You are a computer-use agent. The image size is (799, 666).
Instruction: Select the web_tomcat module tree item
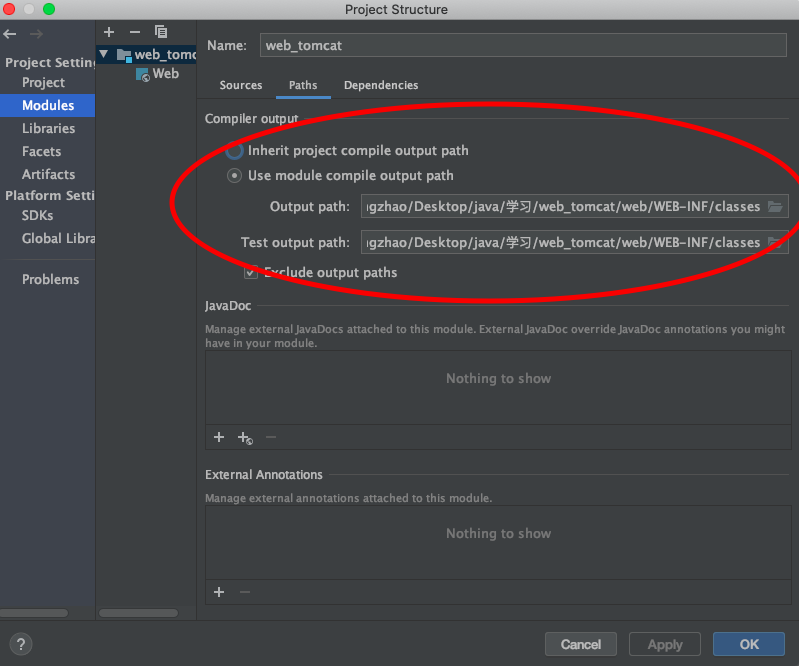point(146,55)
